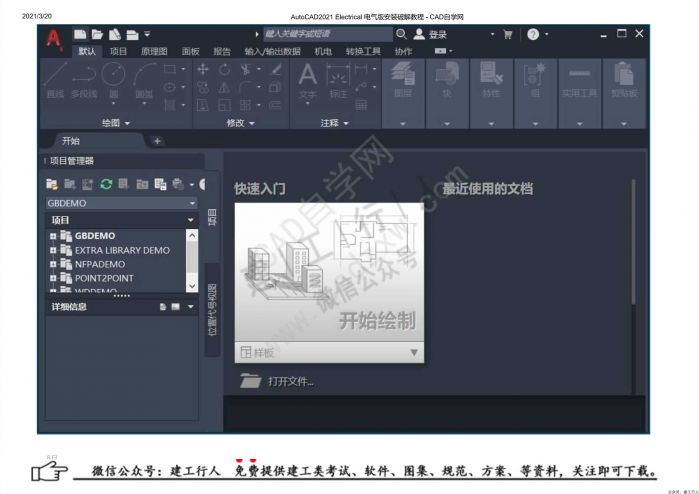Click the Plot printer icon in quick access toolbar
The height and width of the screenshot is (494, 699).
point(132,35)
